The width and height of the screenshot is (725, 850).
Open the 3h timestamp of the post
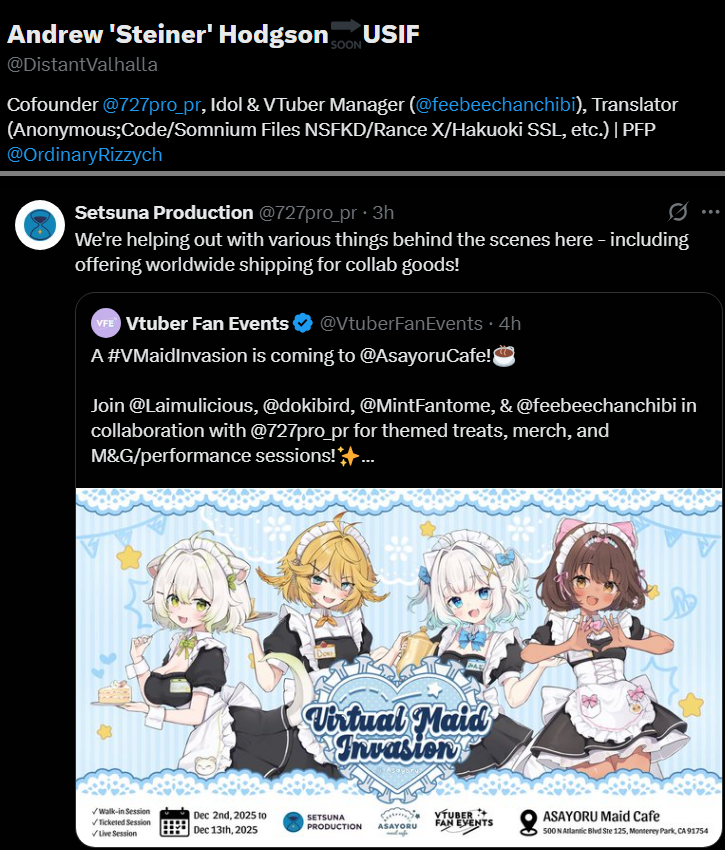[383, 212]
